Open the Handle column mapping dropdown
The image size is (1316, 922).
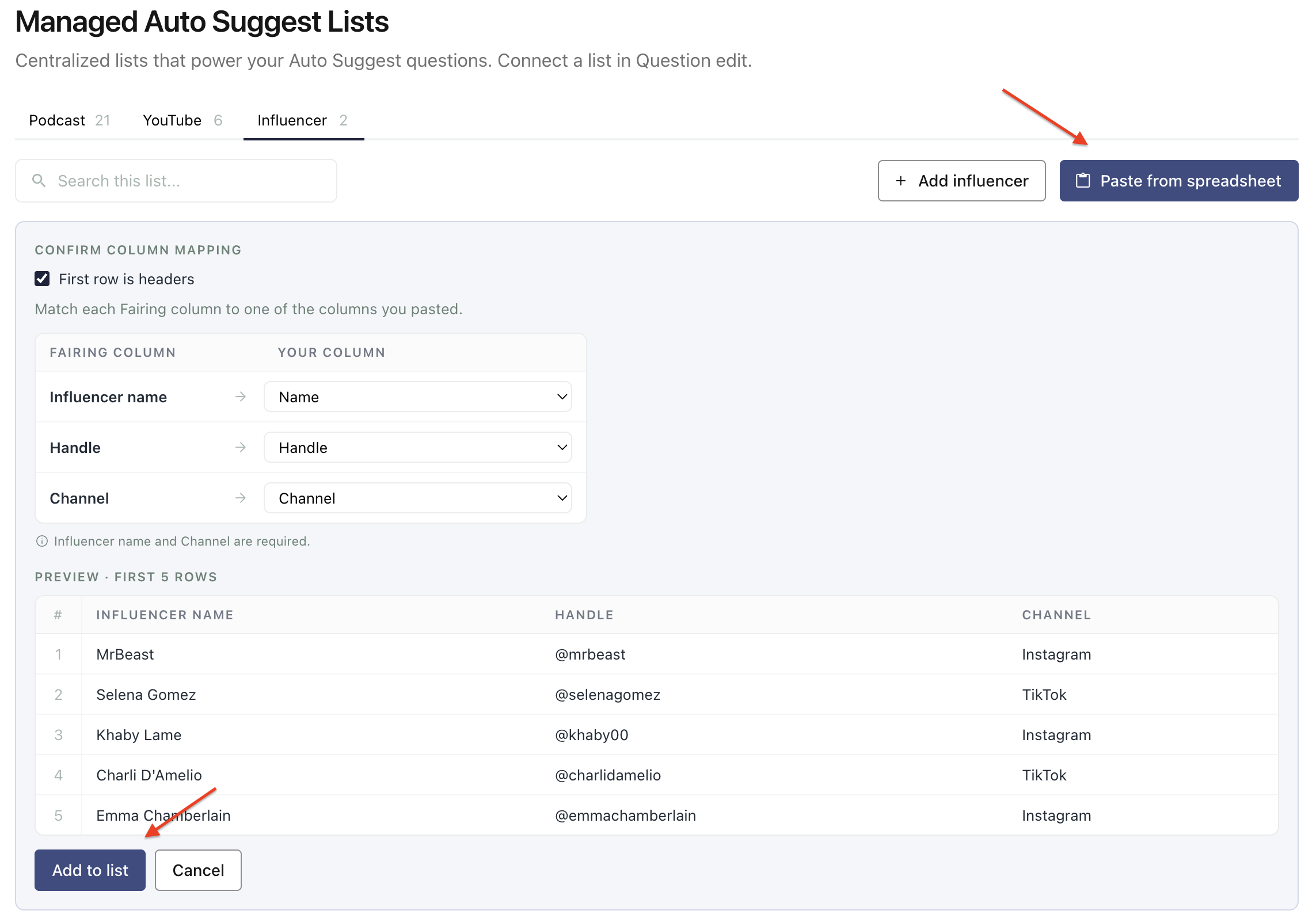pos(417,447)
